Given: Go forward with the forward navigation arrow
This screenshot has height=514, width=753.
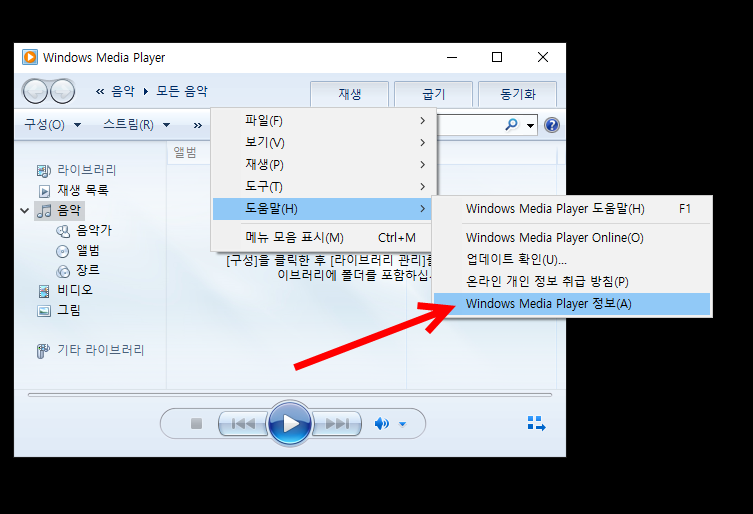Looking at the screenshot, I should pos(62,91).
